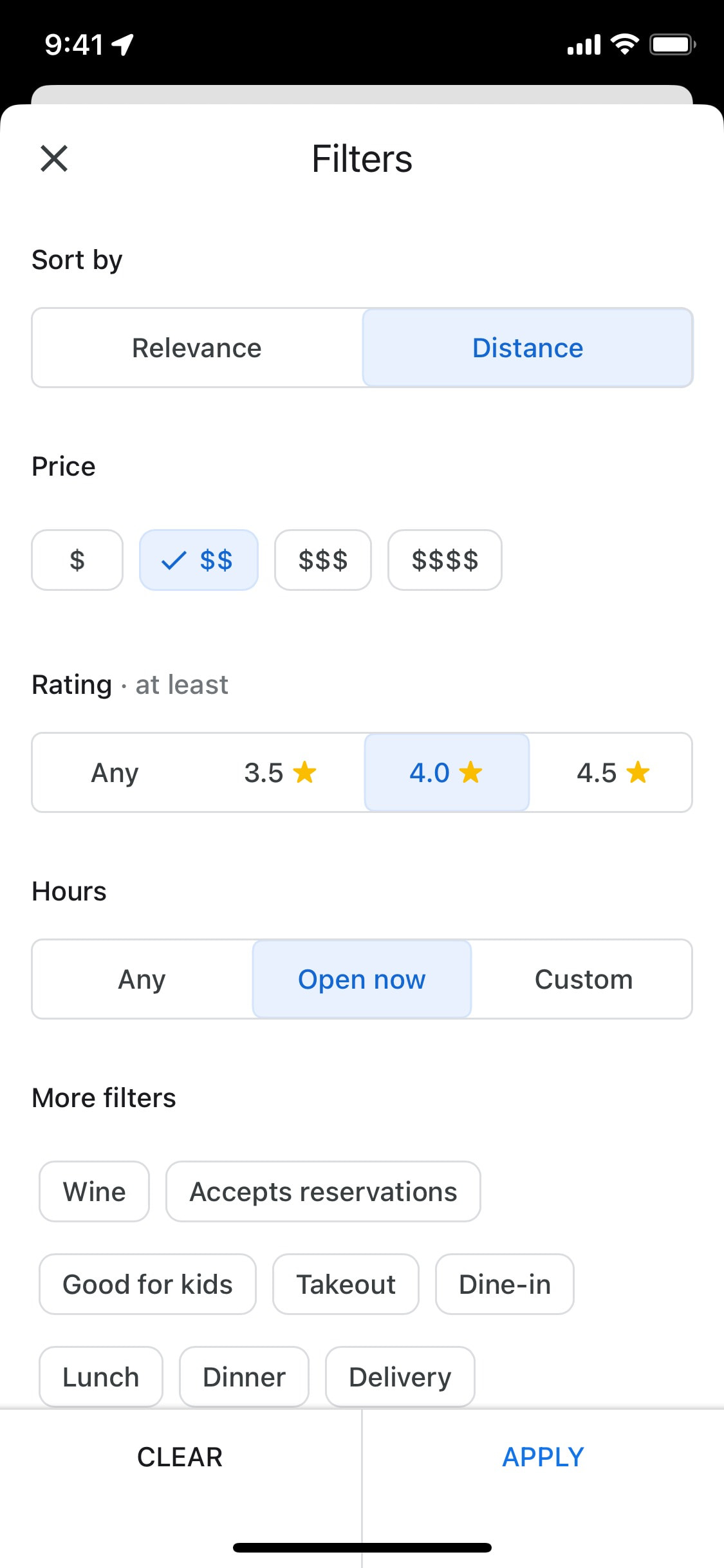Enable the Accepts reservations filter
This screenshot has height=1568, width=724.
click(x=323, y=1191)
